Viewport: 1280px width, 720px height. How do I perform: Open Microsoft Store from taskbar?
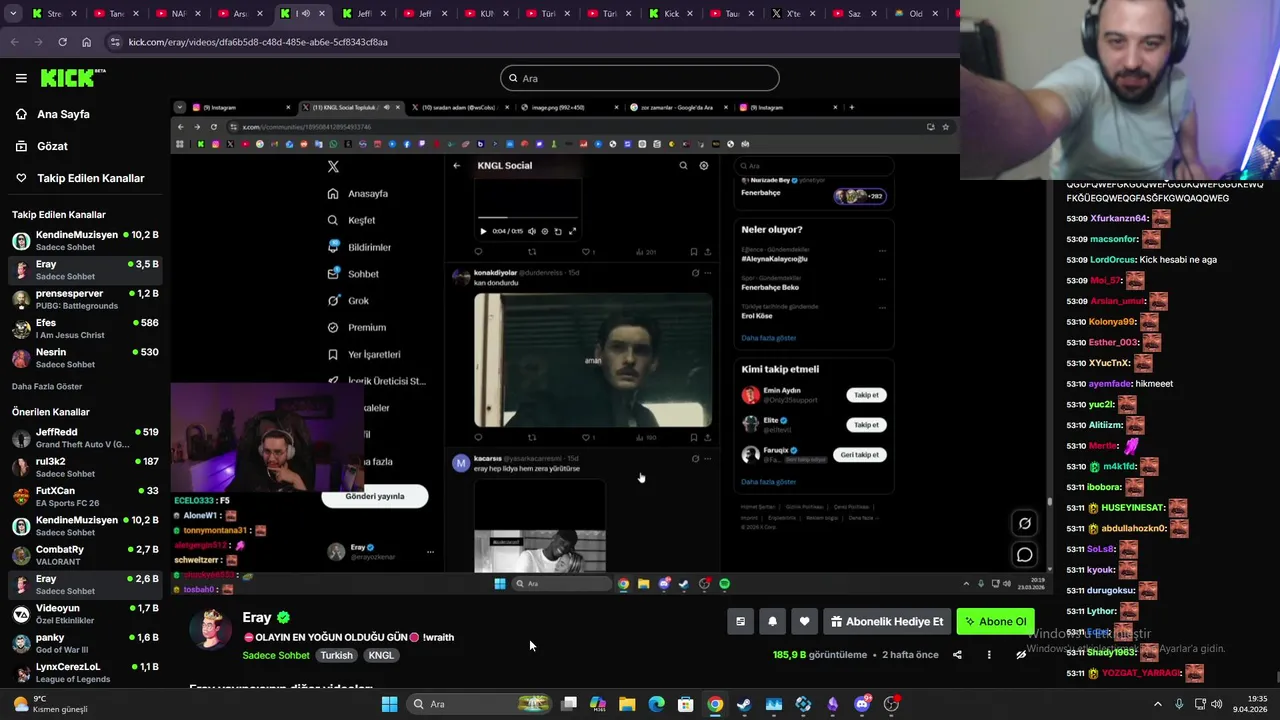click(686, 704)
